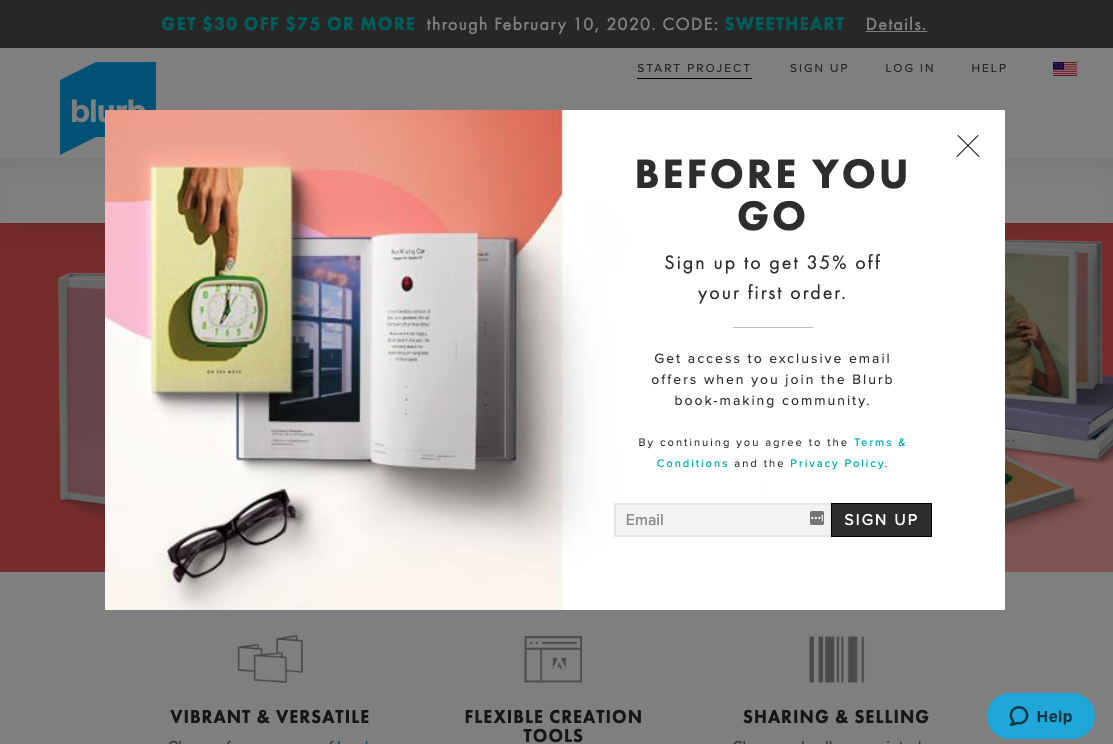
Task: Select Log In in top navigation
Action: (909, 68)
